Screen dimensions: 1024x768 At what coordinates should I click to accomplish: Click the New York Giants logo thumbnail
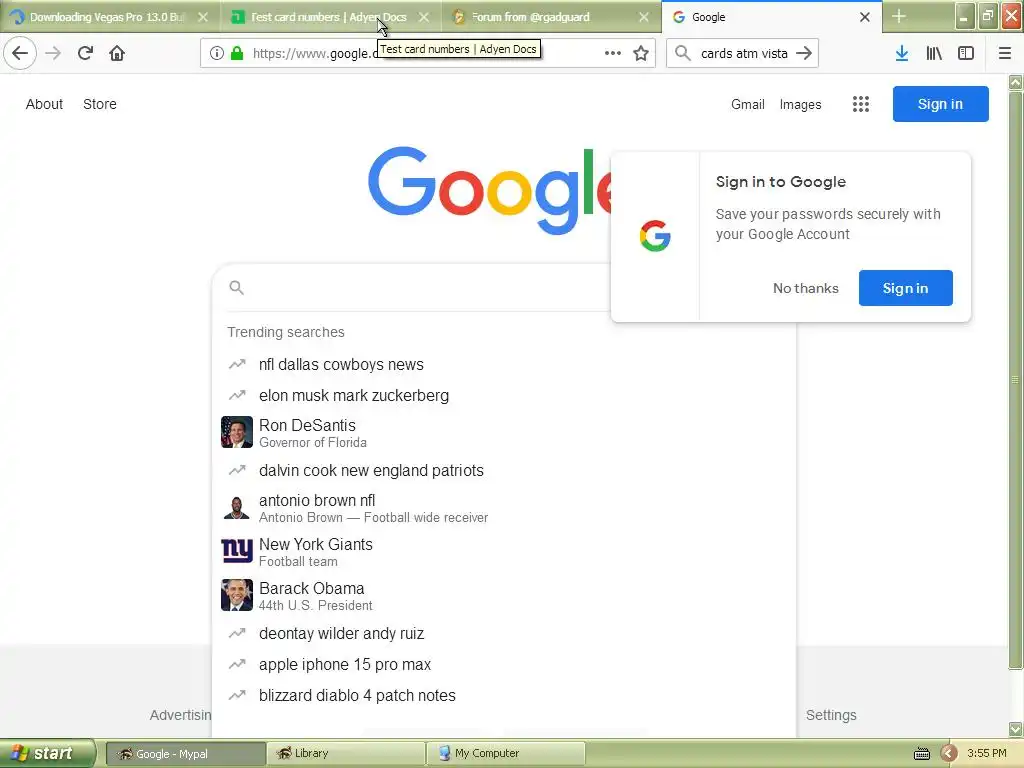pos(237,551)
